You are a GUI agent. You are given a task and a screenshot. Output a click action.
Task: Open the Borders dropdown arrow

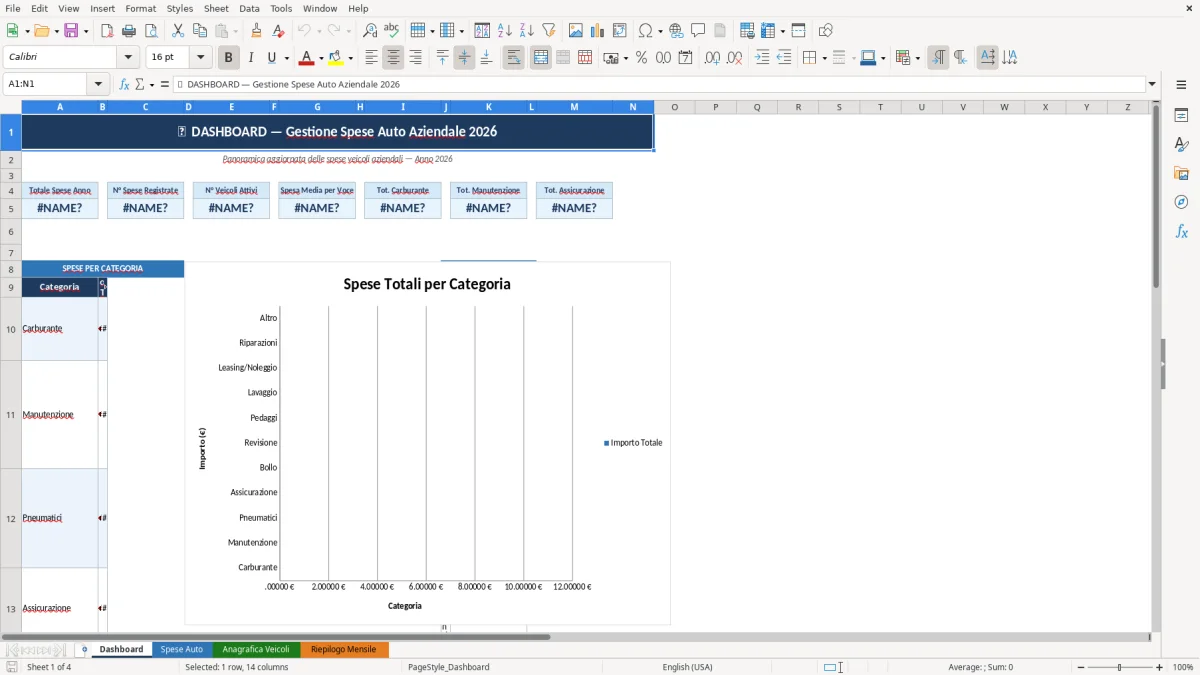click(824, 58)
